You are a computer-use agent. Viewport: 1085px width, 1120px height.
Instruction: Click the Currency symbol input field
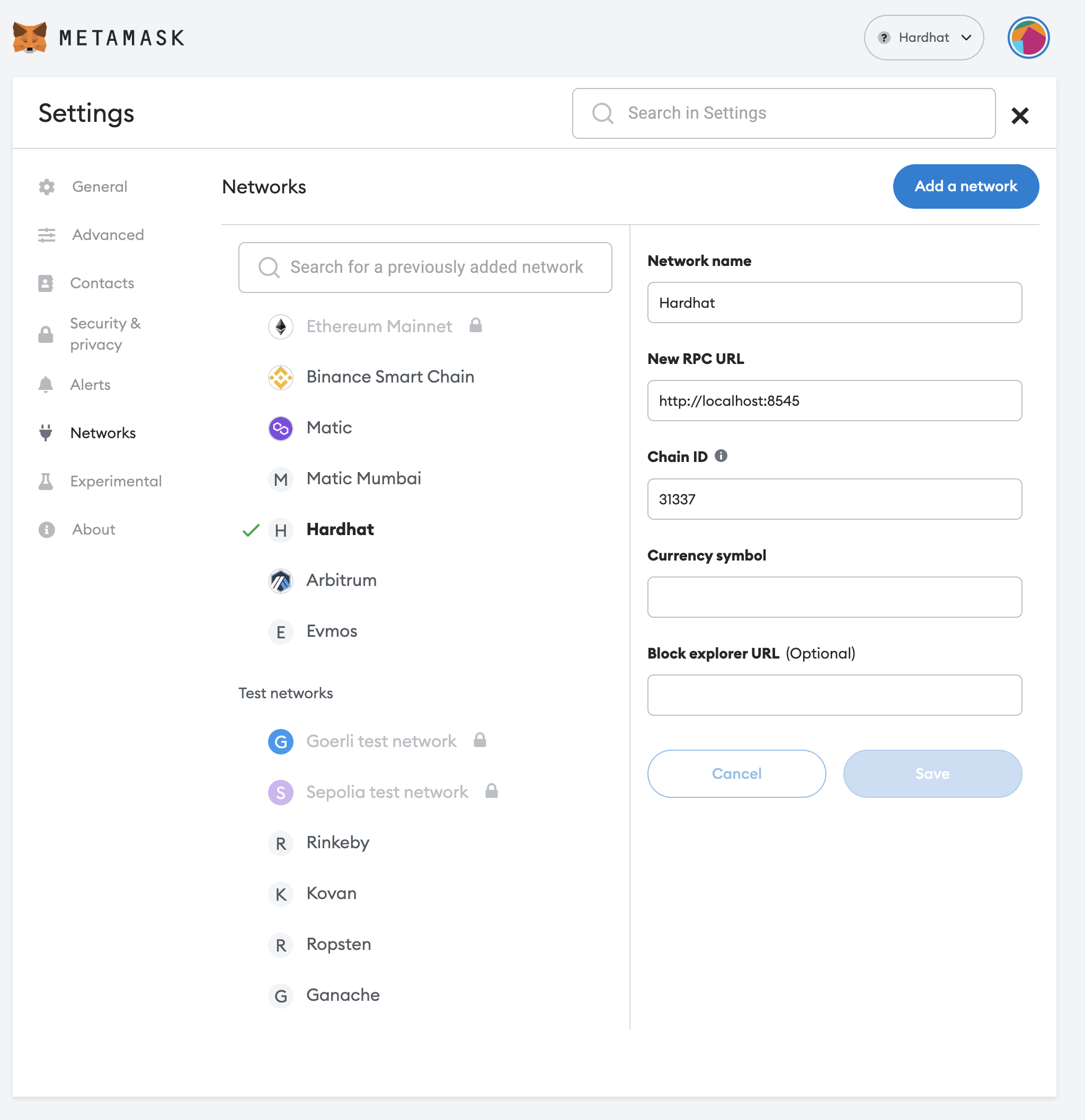[x=833, y=597]
